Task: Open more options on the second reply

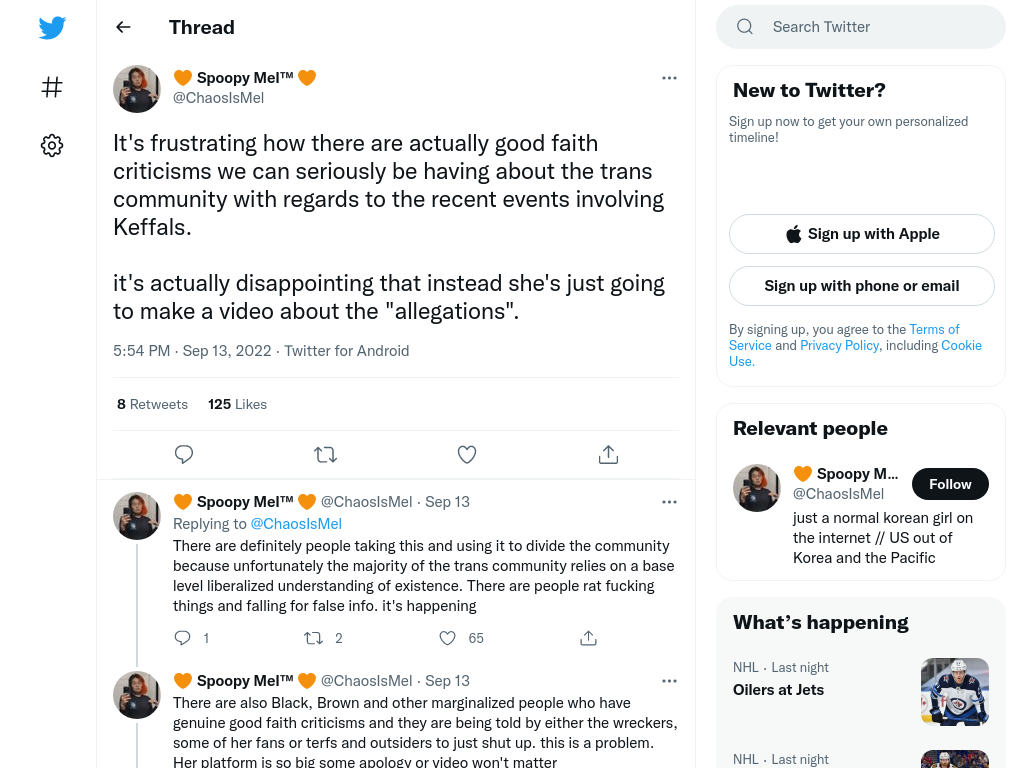Action: pyautogui.click(x=669, y=680)
